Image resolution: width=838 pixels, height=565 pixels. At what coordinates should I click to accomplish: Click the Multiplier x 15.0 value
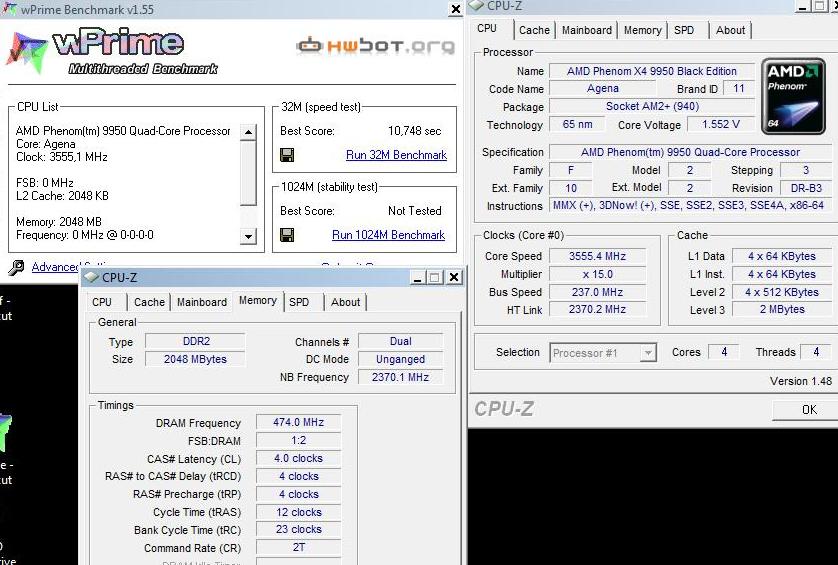pos(597,274)
